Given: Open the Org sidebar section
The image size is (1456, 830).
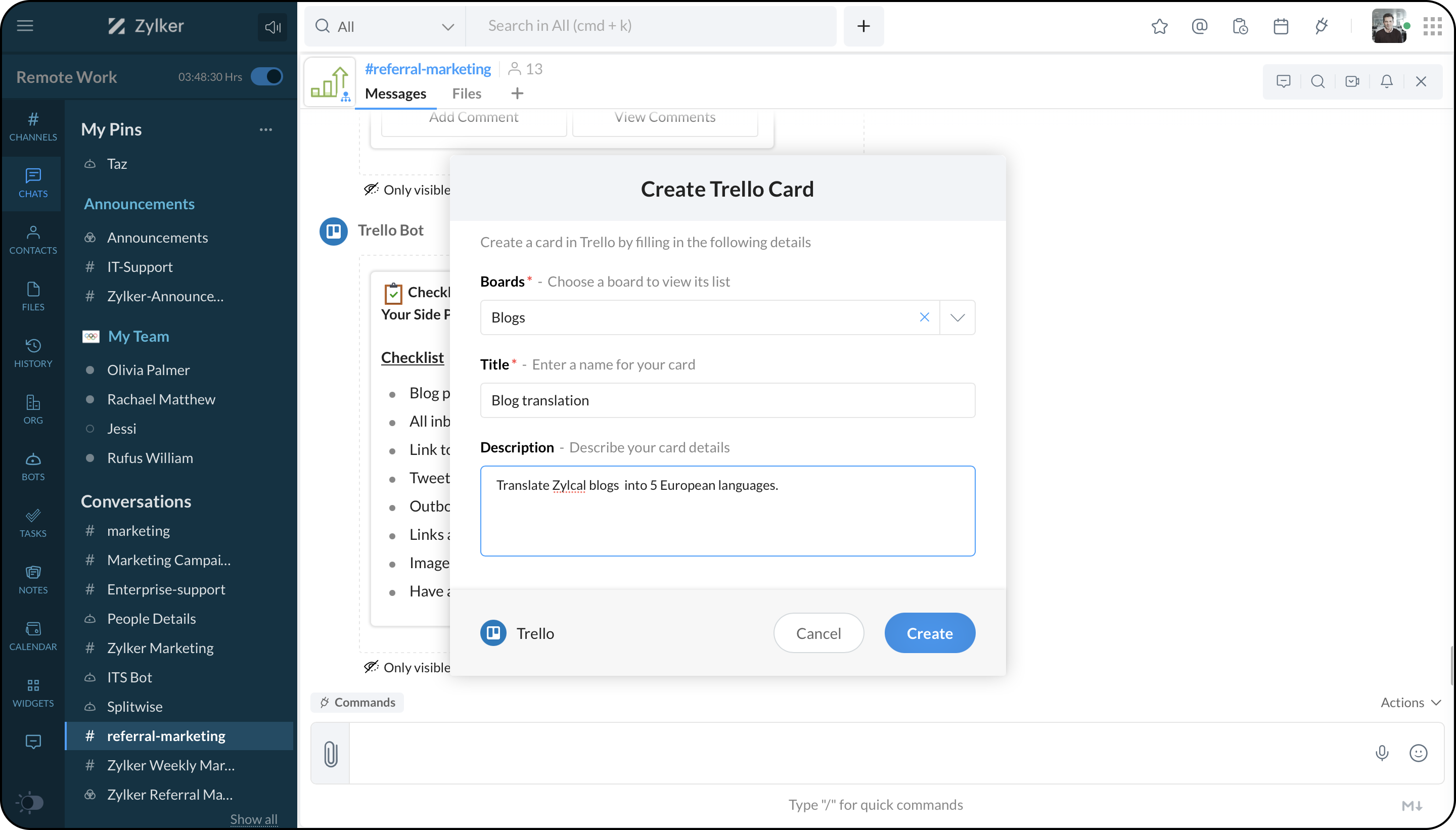Looking at the screenshot, I should (33, 409).
